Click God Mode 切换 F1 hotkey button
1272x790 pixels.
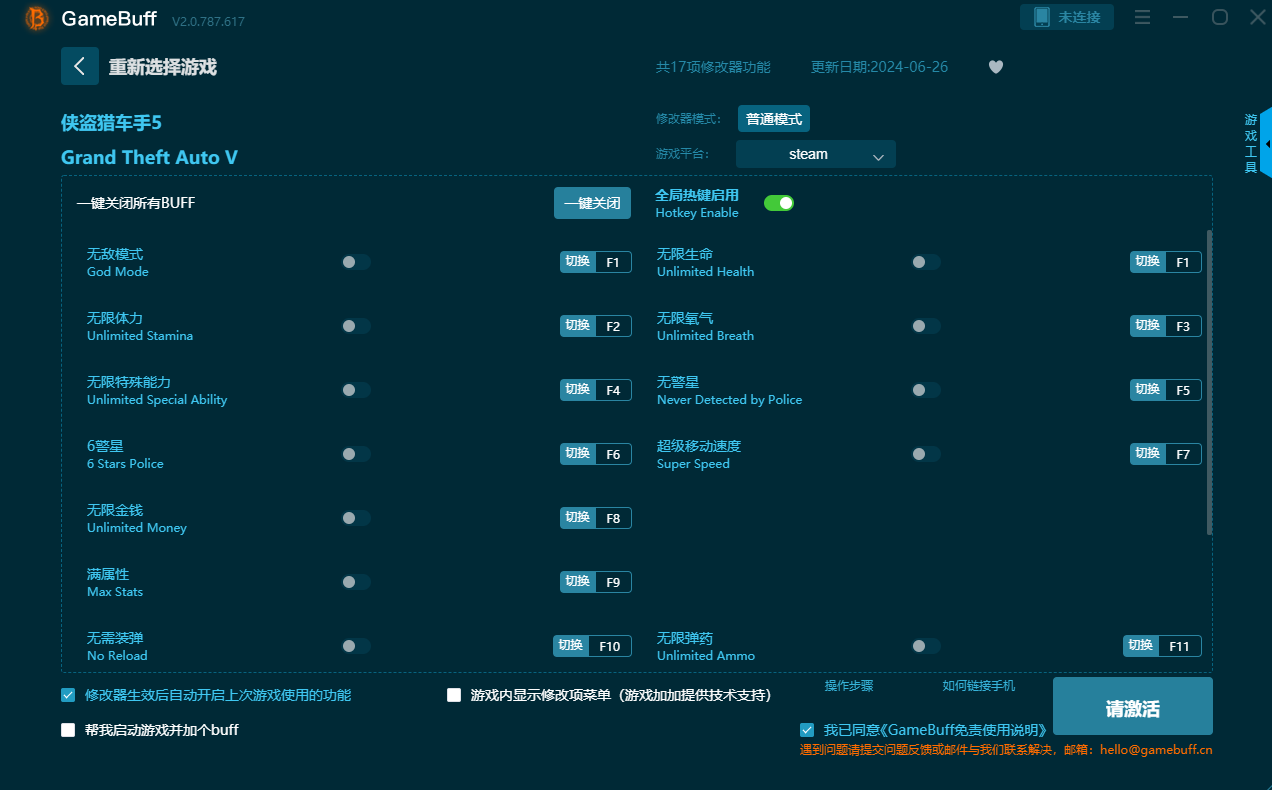tap(596, 262)
